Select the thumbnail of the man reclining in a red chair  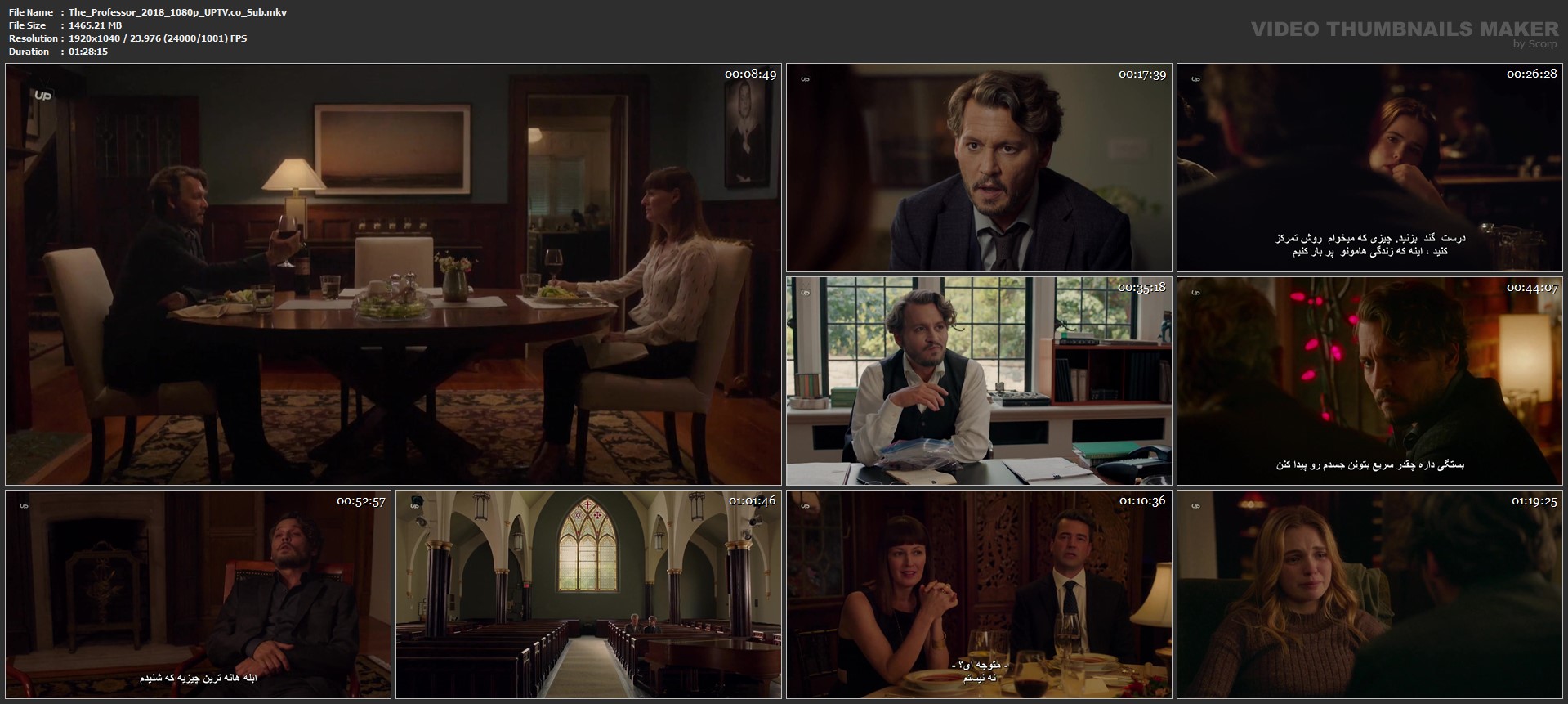[x=199, y=594]
